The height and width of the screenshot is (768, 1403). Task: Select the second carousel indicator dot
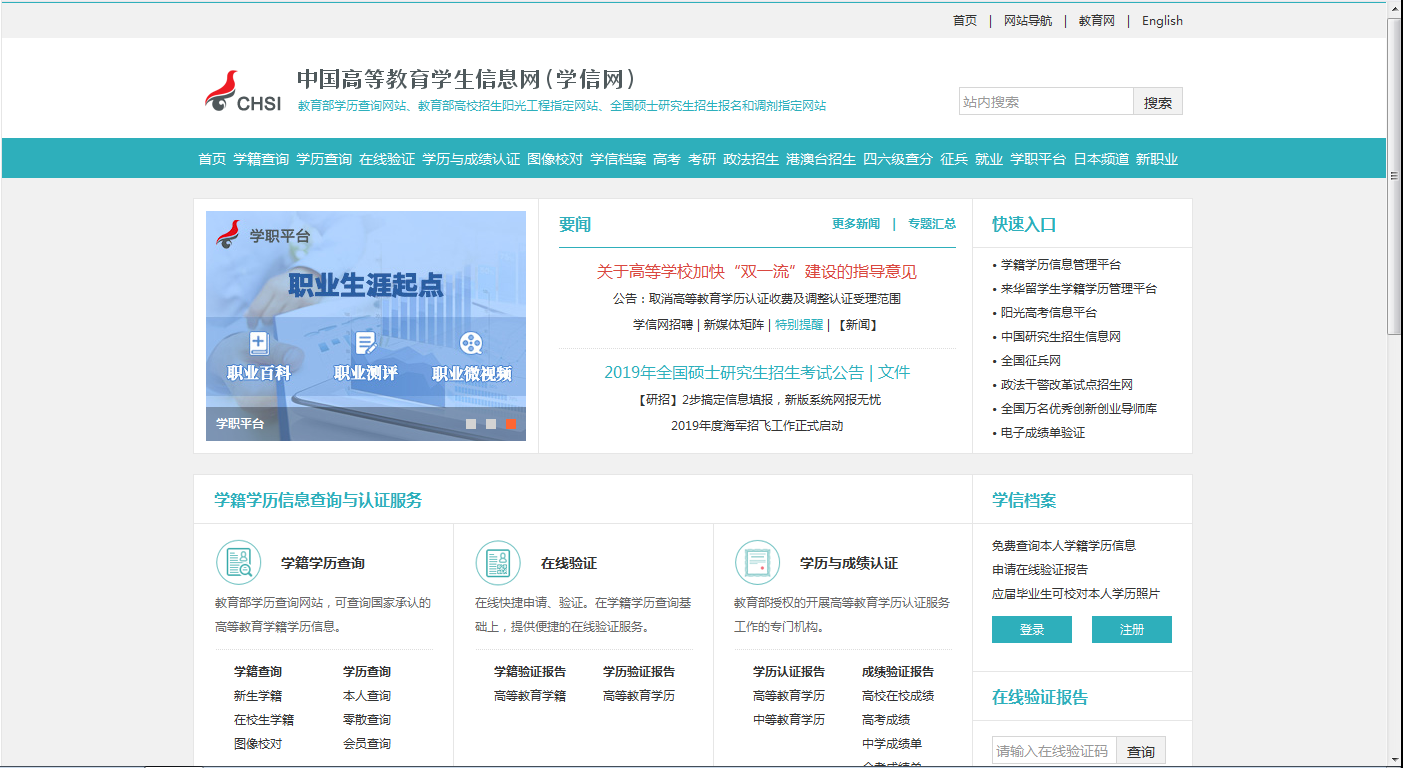click(491, 424)
